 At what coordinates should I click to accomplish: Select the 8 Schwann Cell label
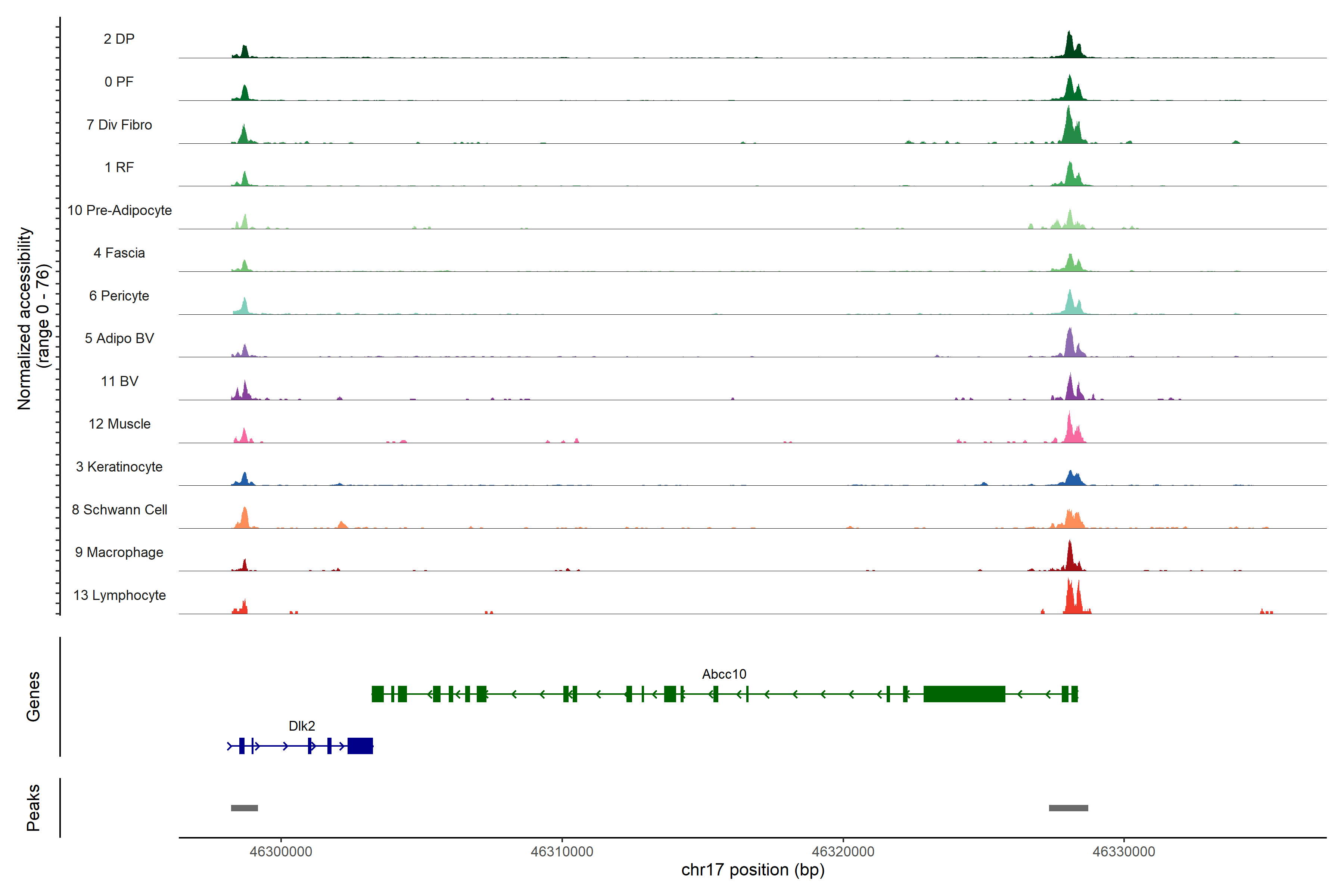pos(119,510)
